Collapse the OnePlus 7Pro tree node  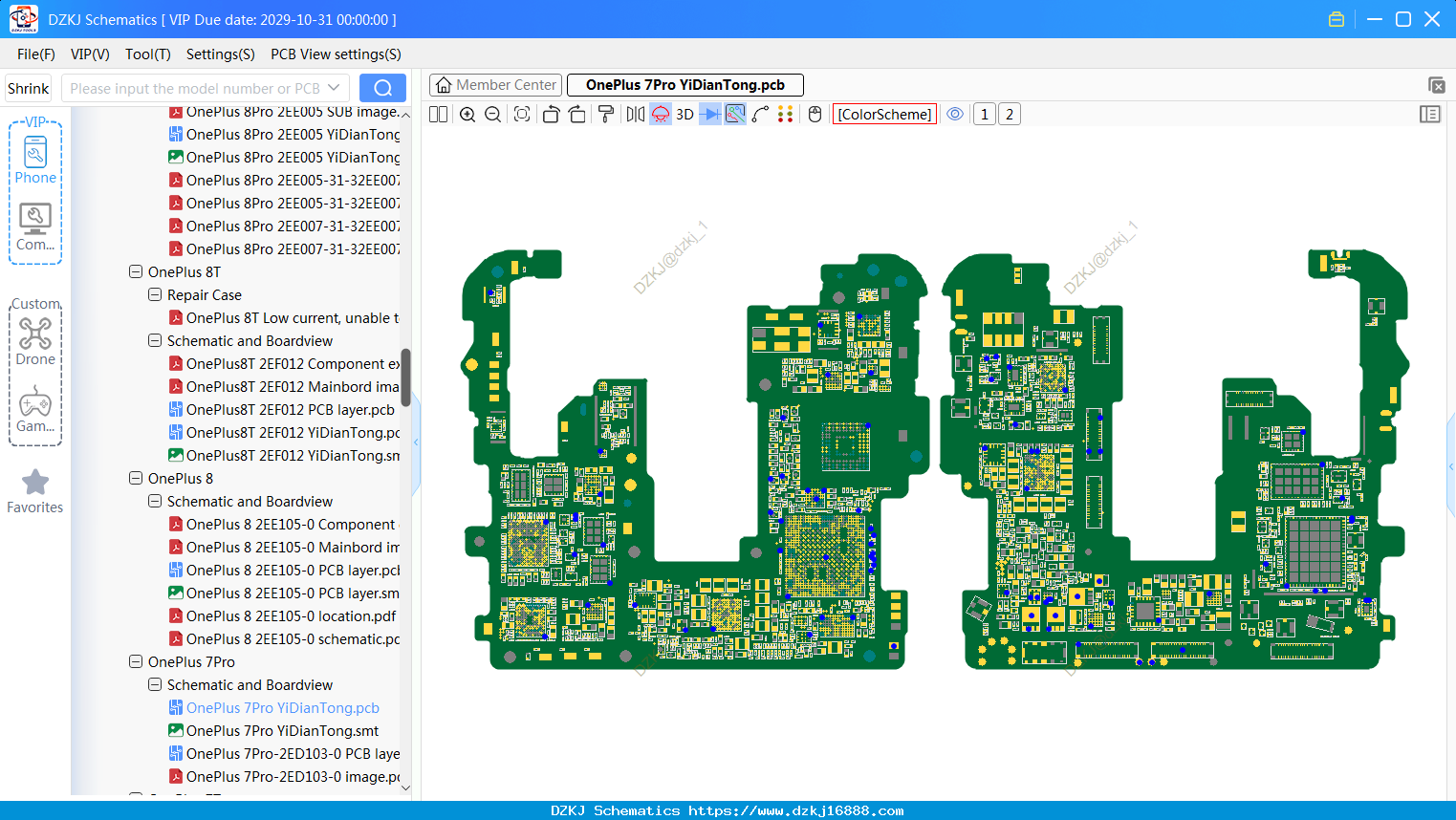click(x=136, y=661)
